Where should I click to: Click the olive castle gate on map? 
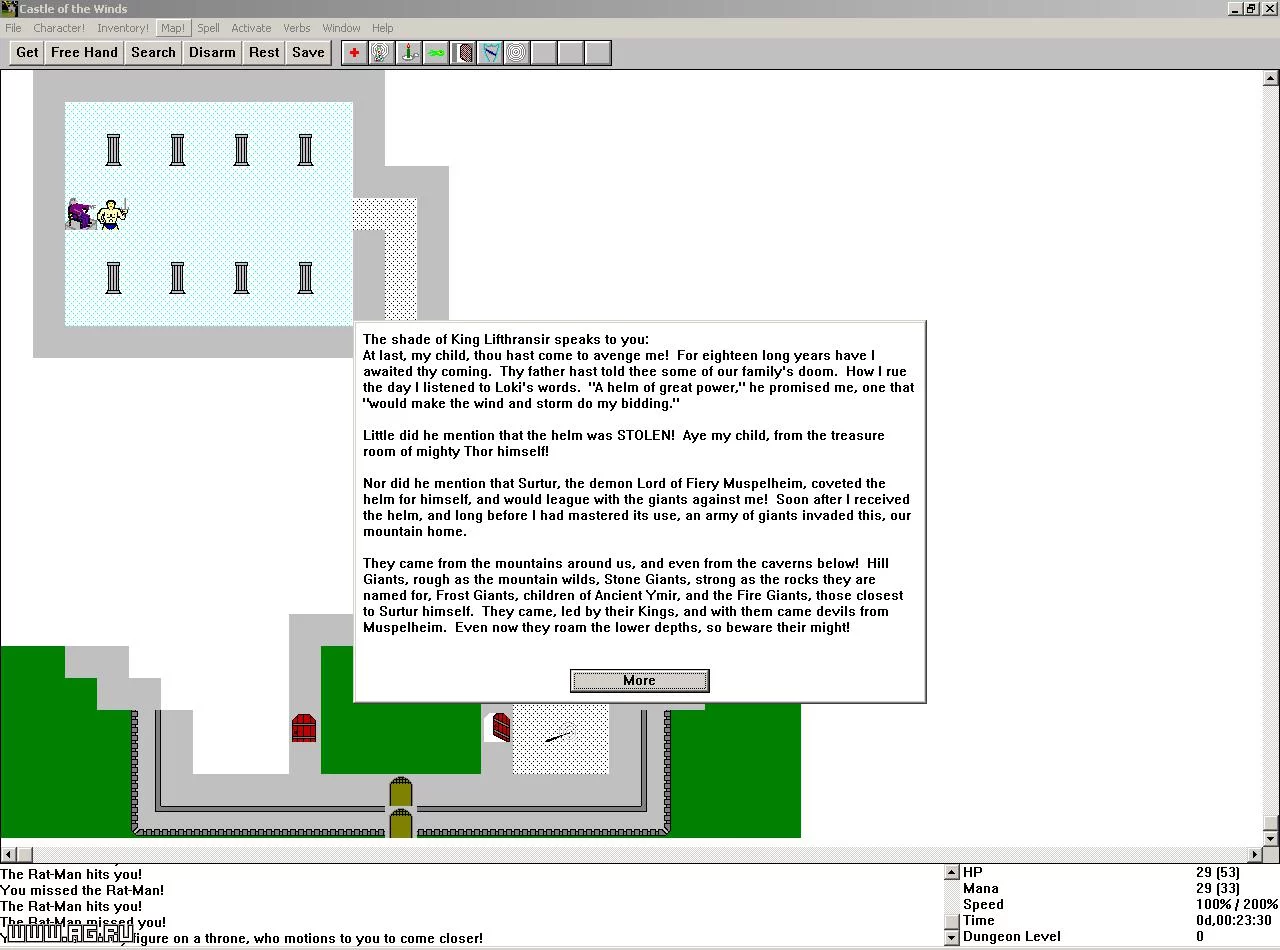tap(401, 808)
